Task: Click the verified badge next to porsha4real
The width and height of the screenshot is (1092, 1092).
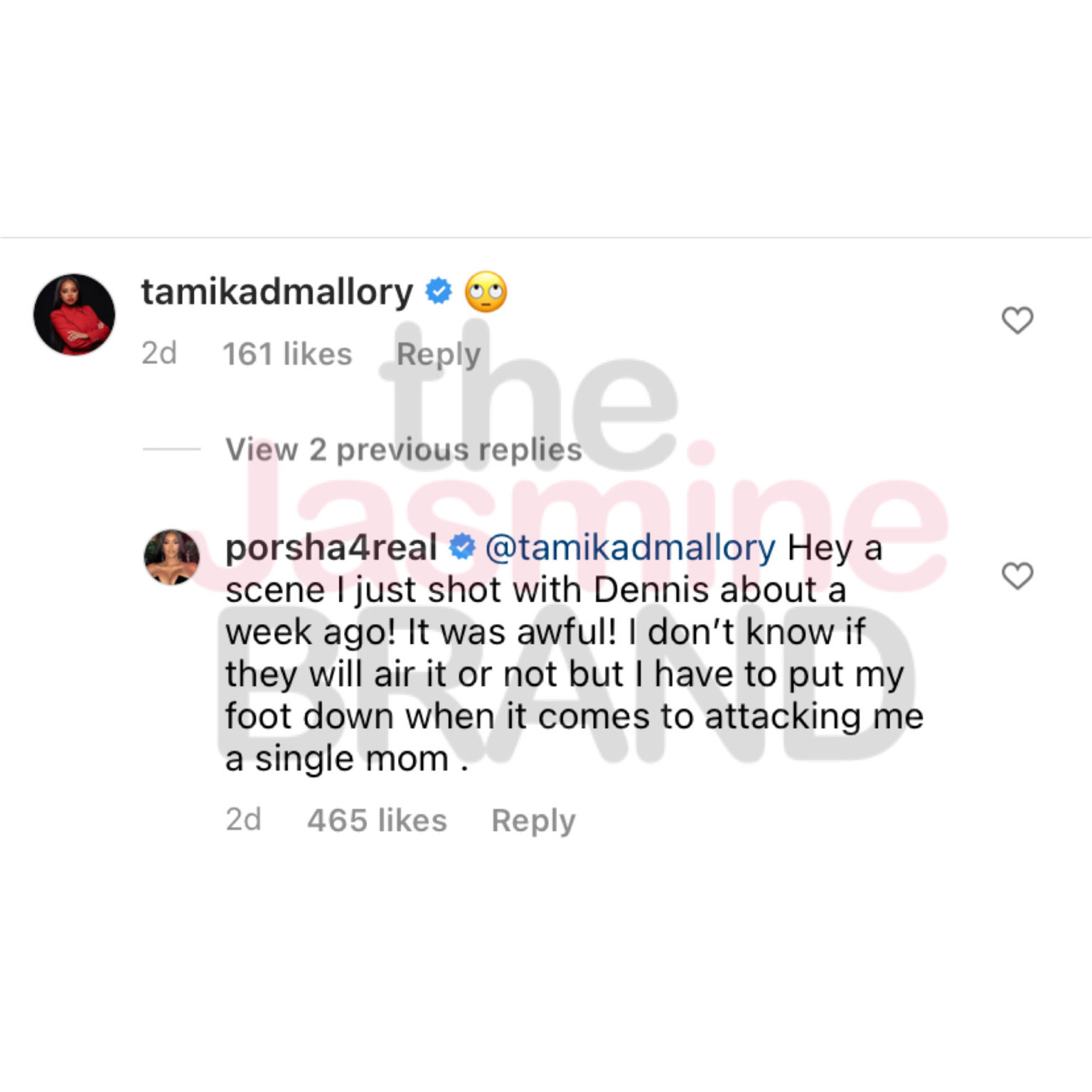Action: tap(462, 547)
